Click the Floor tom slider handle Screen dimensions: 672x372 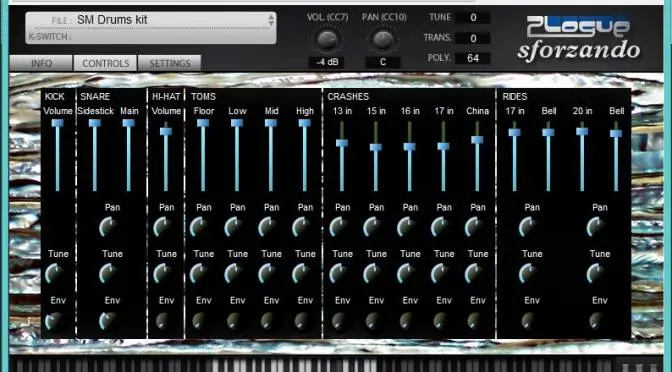tap(203, 123)
